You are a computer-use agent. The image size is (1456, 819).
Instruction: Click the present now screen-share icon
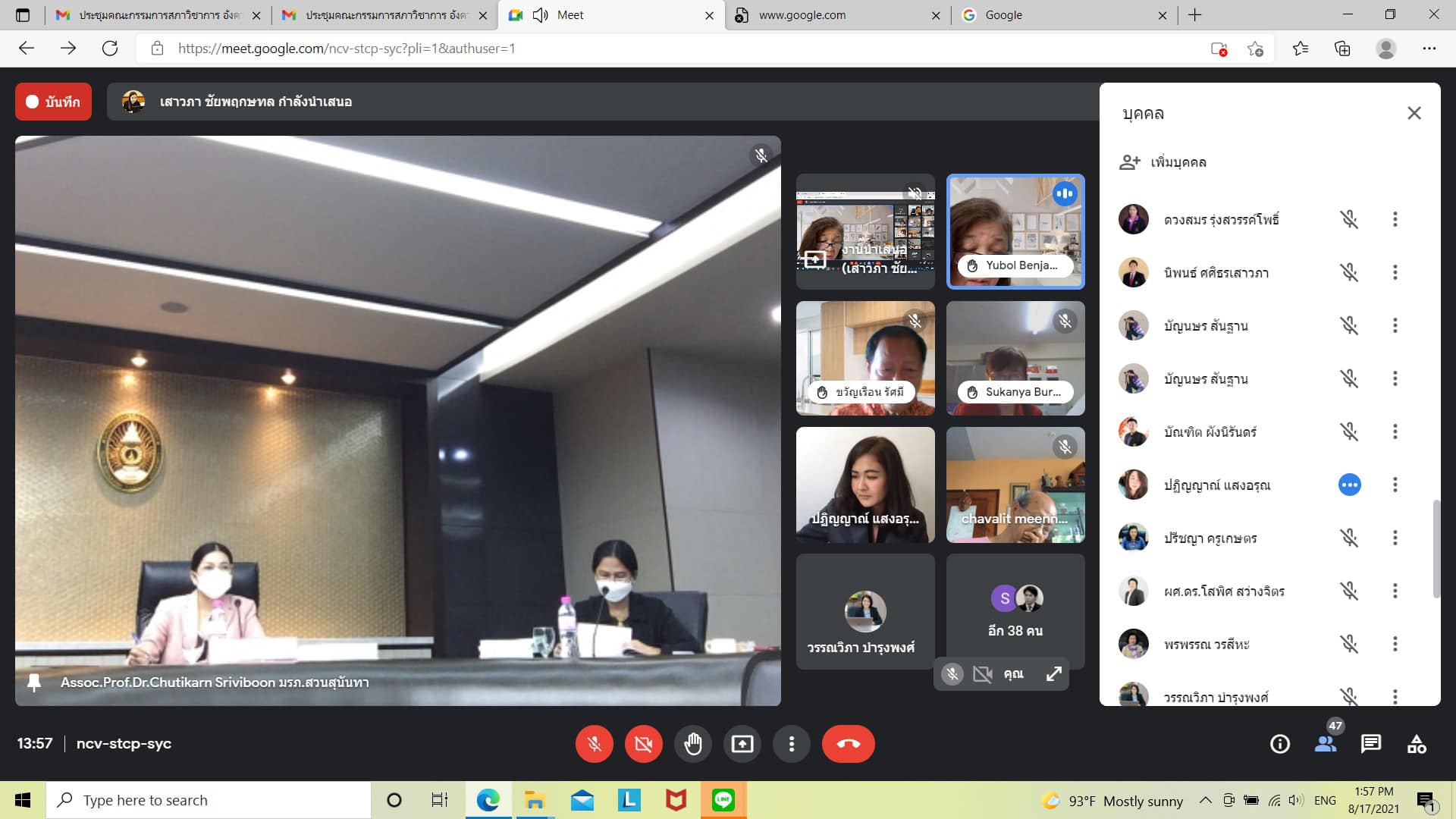(742, 744)
